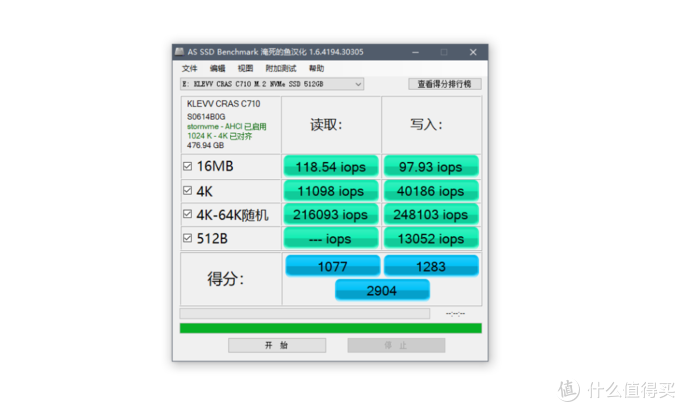Click the 476.94 GB capacity text

(206, 145)
